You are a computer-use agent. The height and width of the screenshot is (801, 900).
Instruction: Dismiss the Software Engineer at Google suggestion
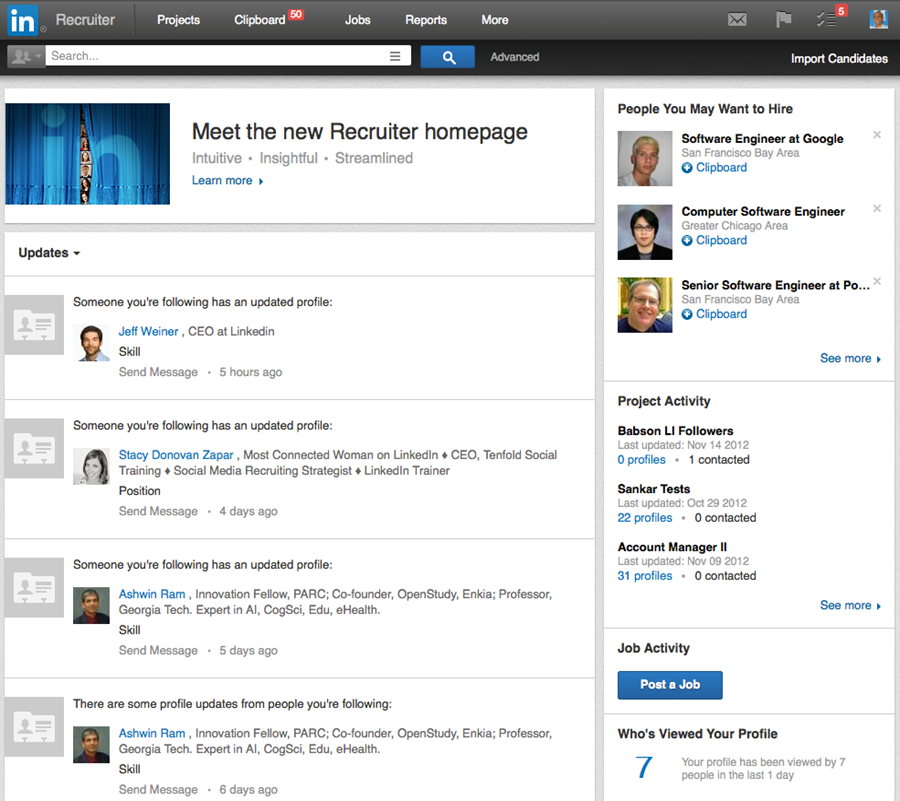pos(877,135)
